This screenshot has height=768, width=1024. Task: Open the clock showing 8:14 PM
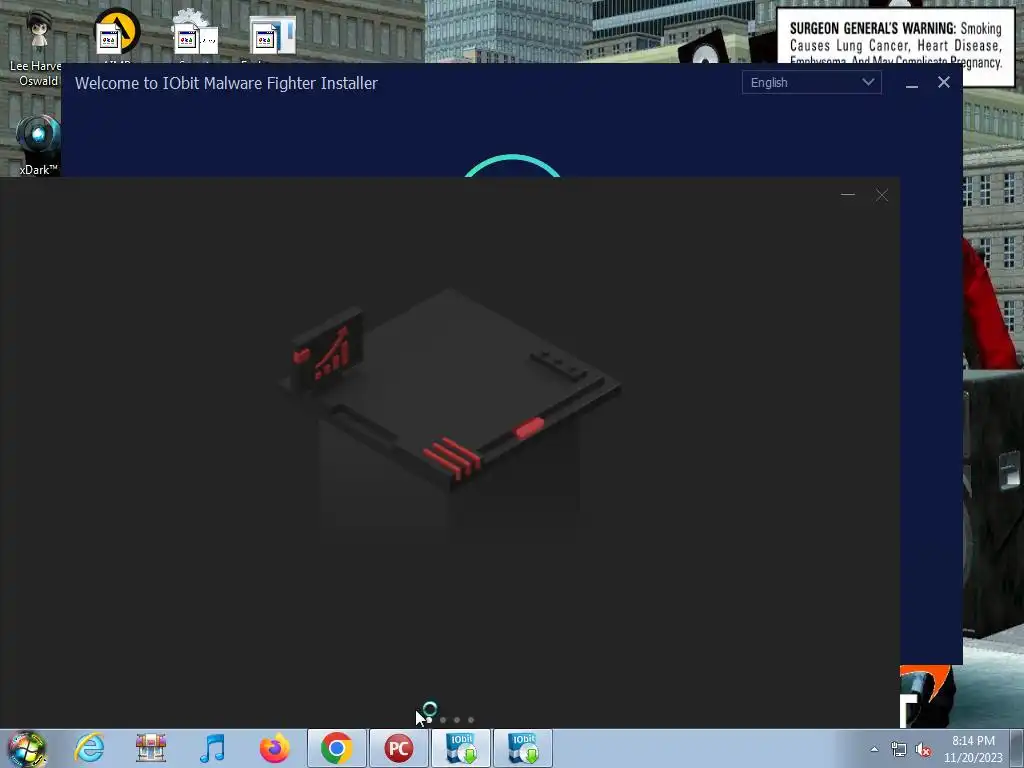coord(973,748)
